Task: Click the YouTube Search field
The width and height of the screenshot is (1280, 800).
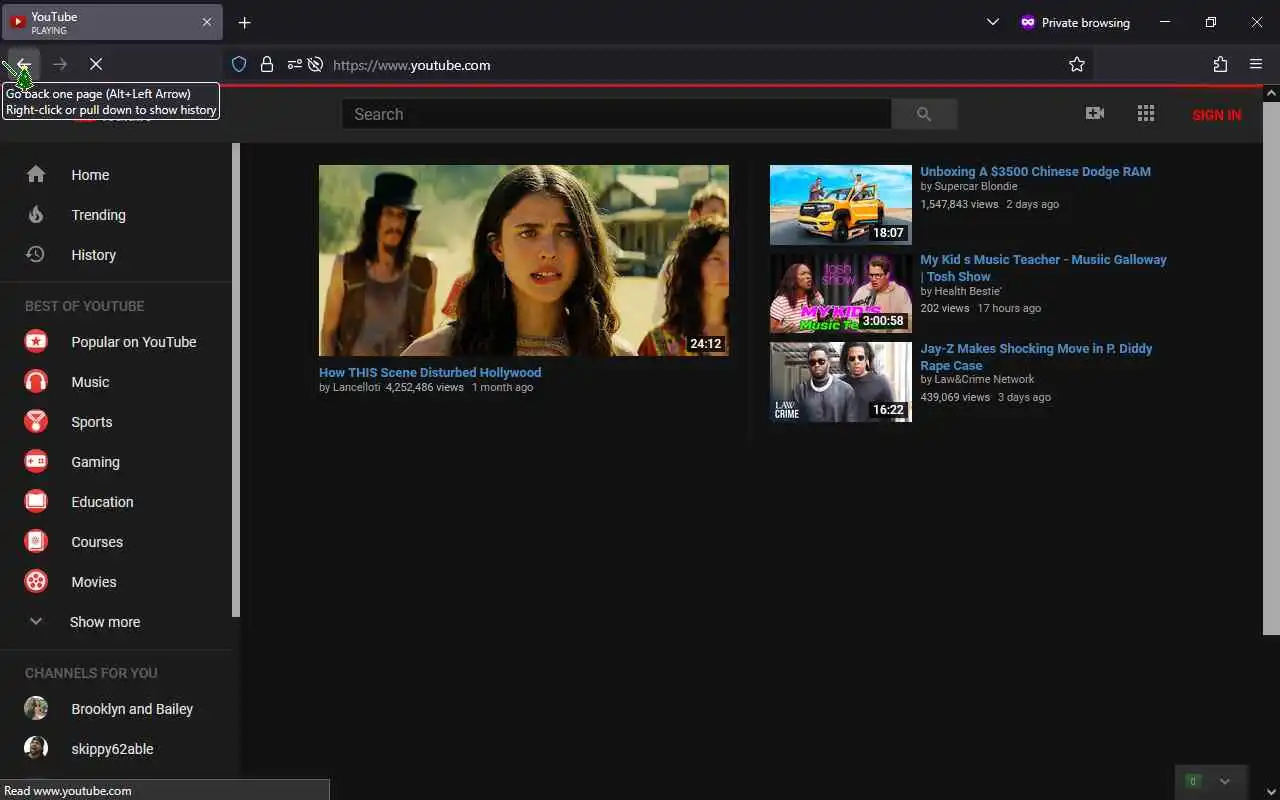Action: [616, 114]
